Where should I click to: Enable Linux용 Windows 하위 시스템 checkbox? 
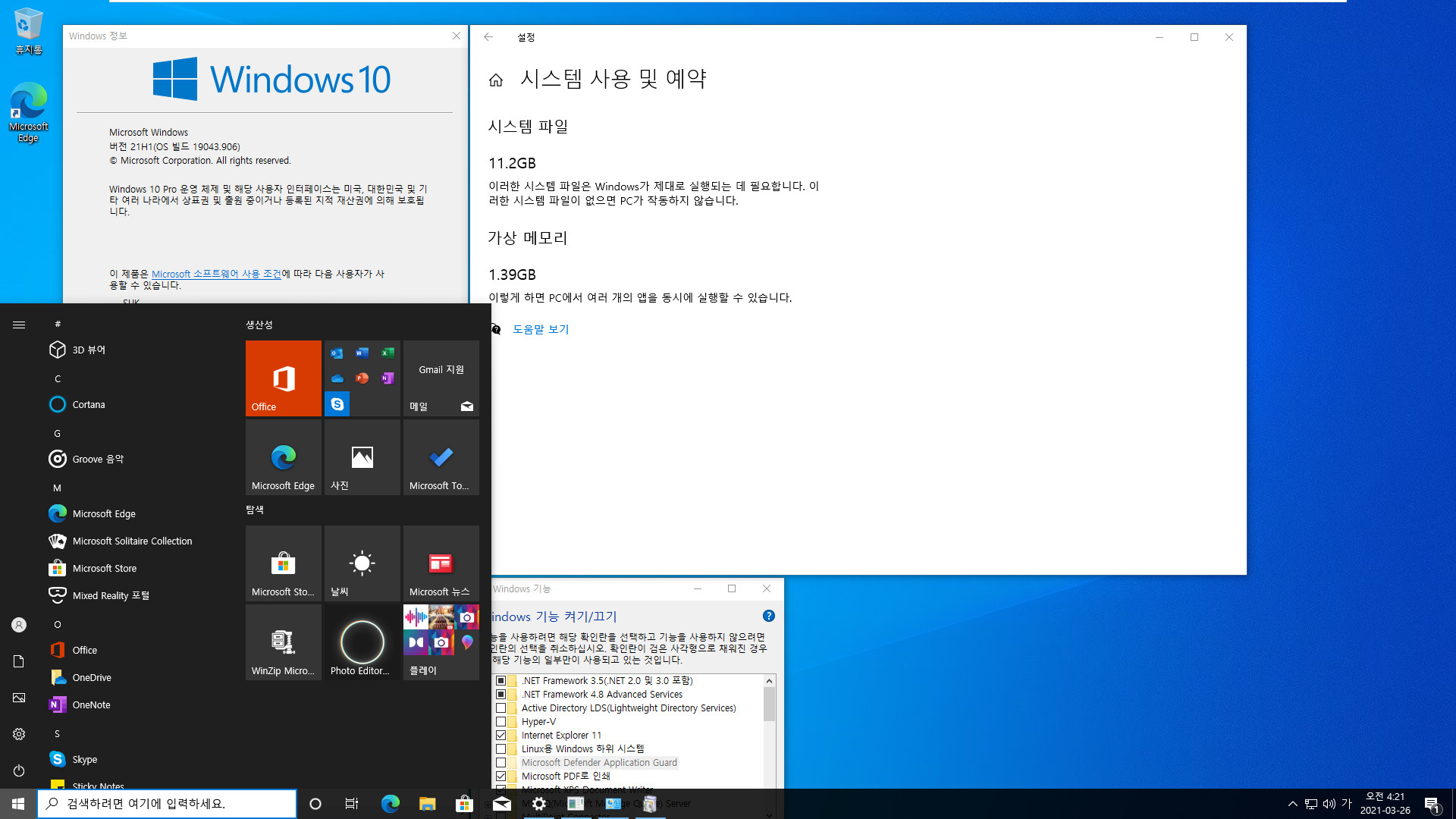click(x=500, y=748)
